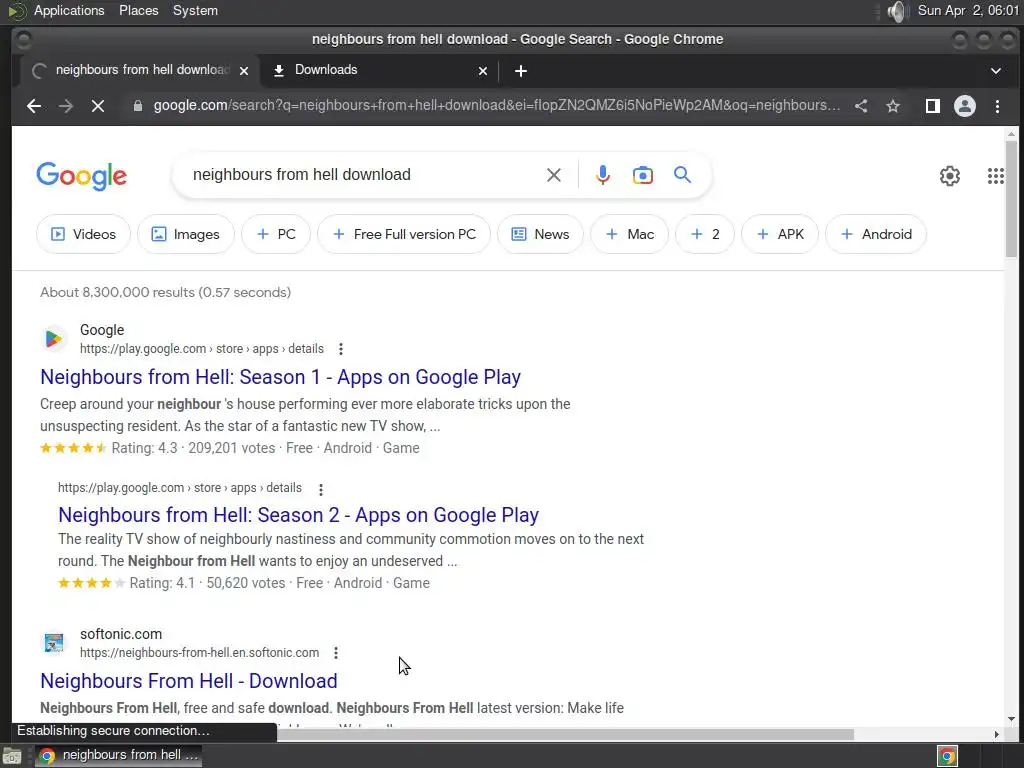This screenshot has height=768, width=1024.
Task: Click the softonic.com favicon
Action: [x=54, y=643]
